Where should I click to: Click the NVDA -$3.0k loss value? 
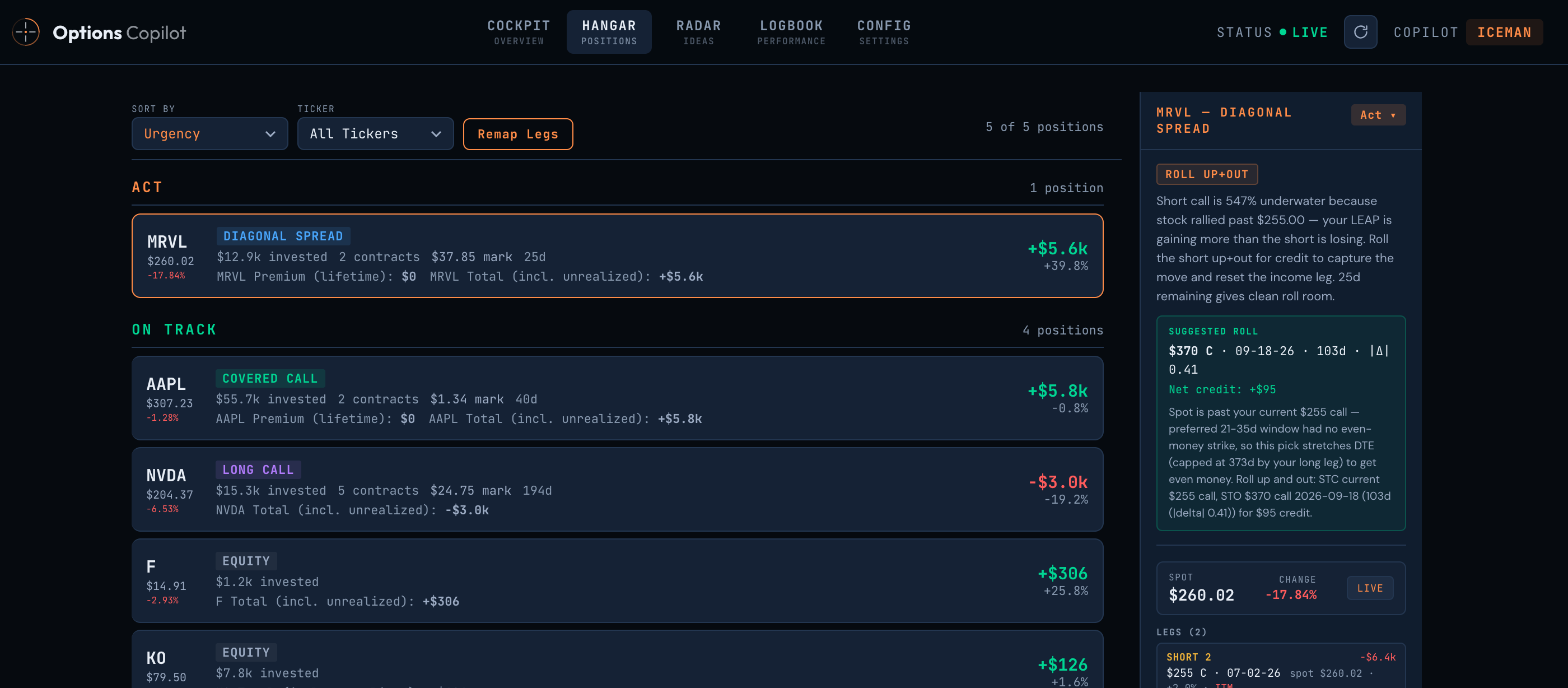point(1057,482)
